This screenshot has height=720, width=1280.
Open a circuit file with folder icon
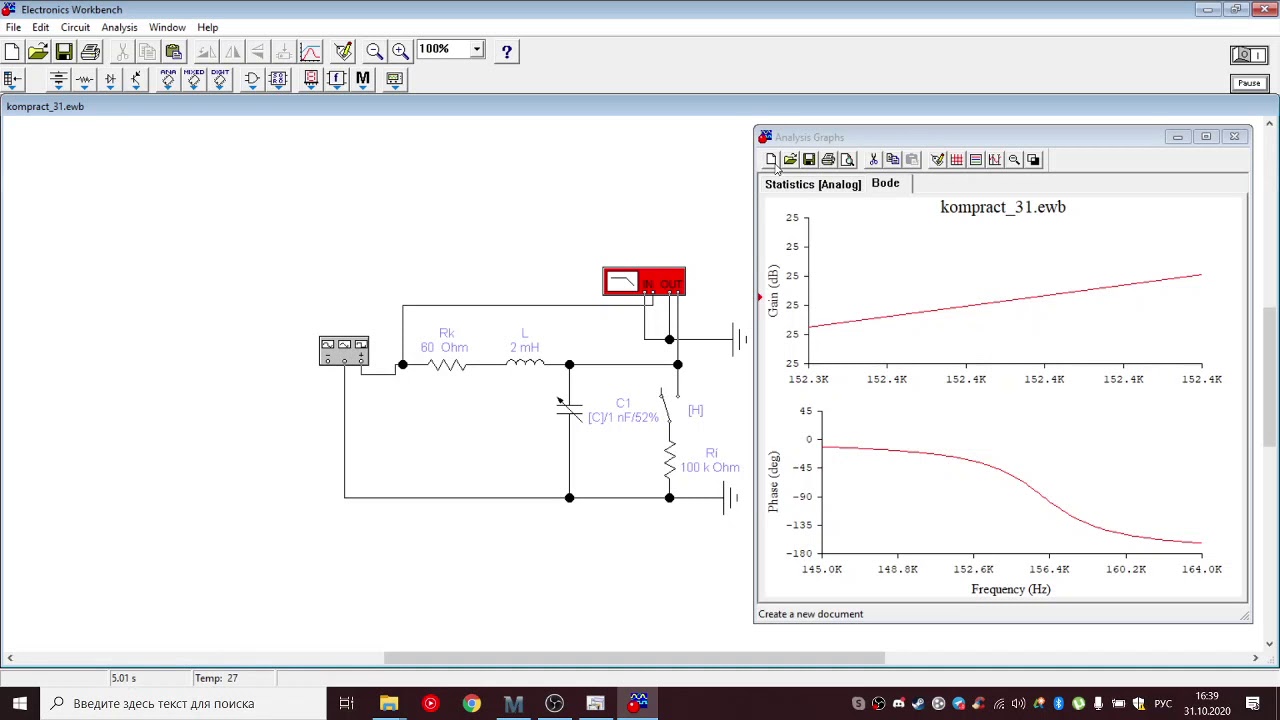(x=38, y=51)
